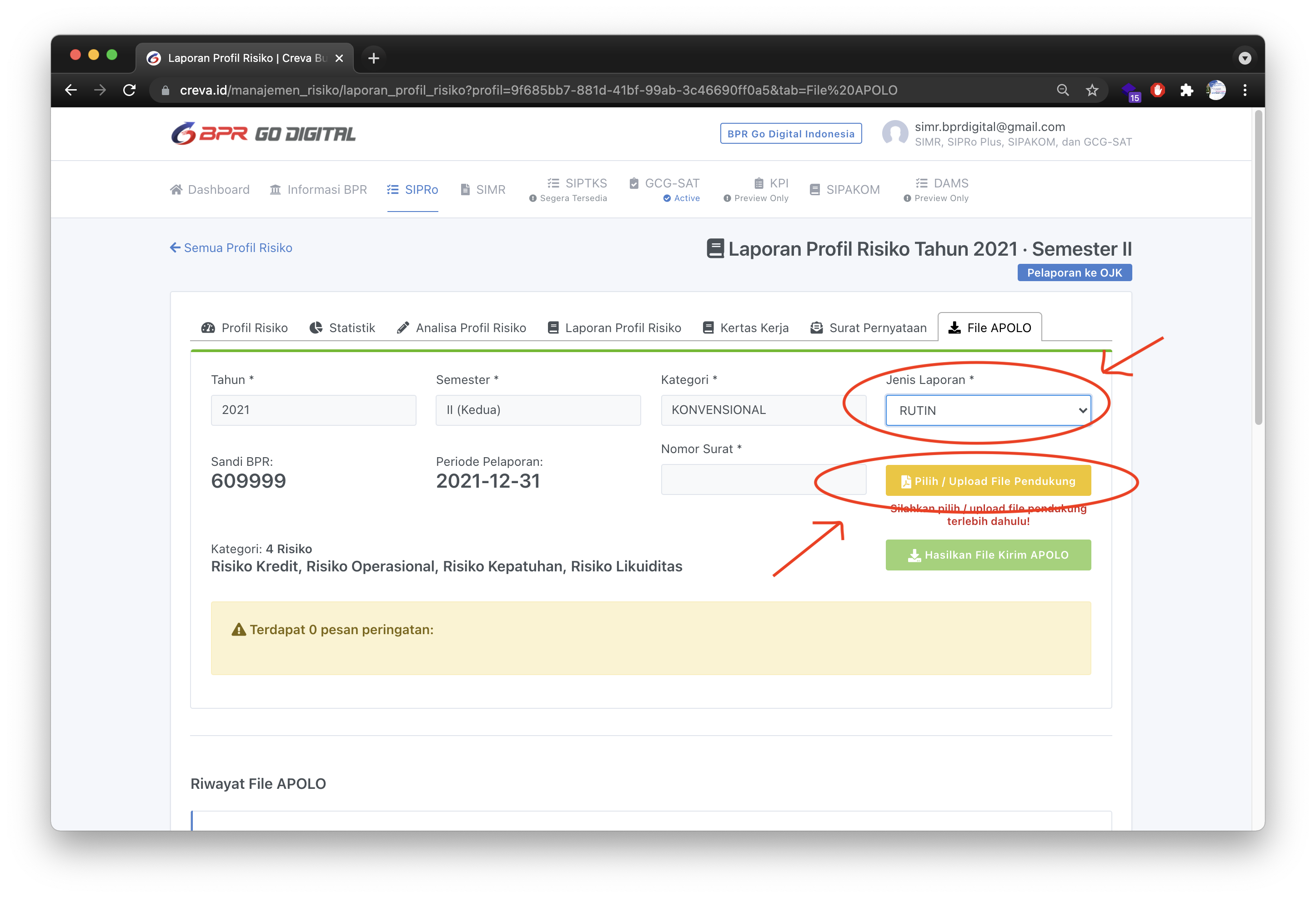
Task: Open the SIPRo menu item
Action: coord(412,190)
